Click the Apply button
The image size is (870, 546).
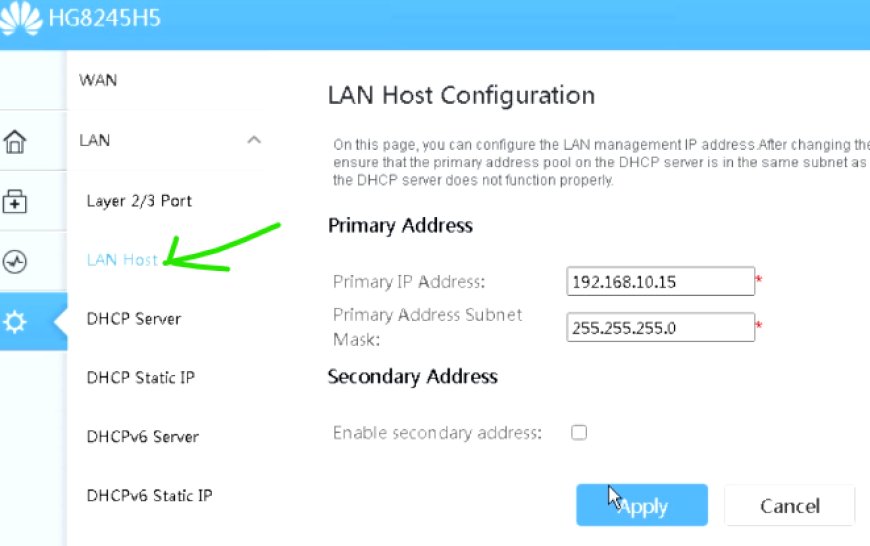click(x=642, y=505)
